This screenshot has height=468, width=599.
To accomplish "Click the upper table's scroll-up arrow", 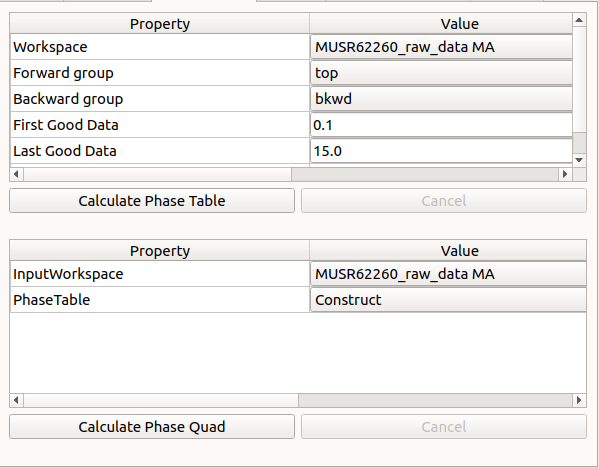I will coord(579,20).
